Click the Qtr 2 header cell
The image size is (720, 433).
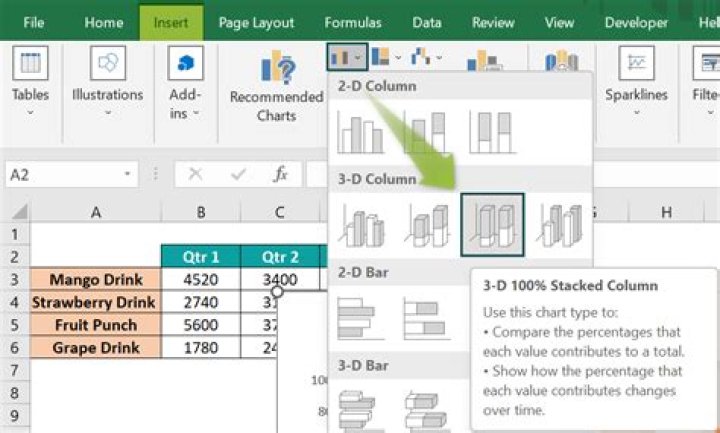coord(280,256)
